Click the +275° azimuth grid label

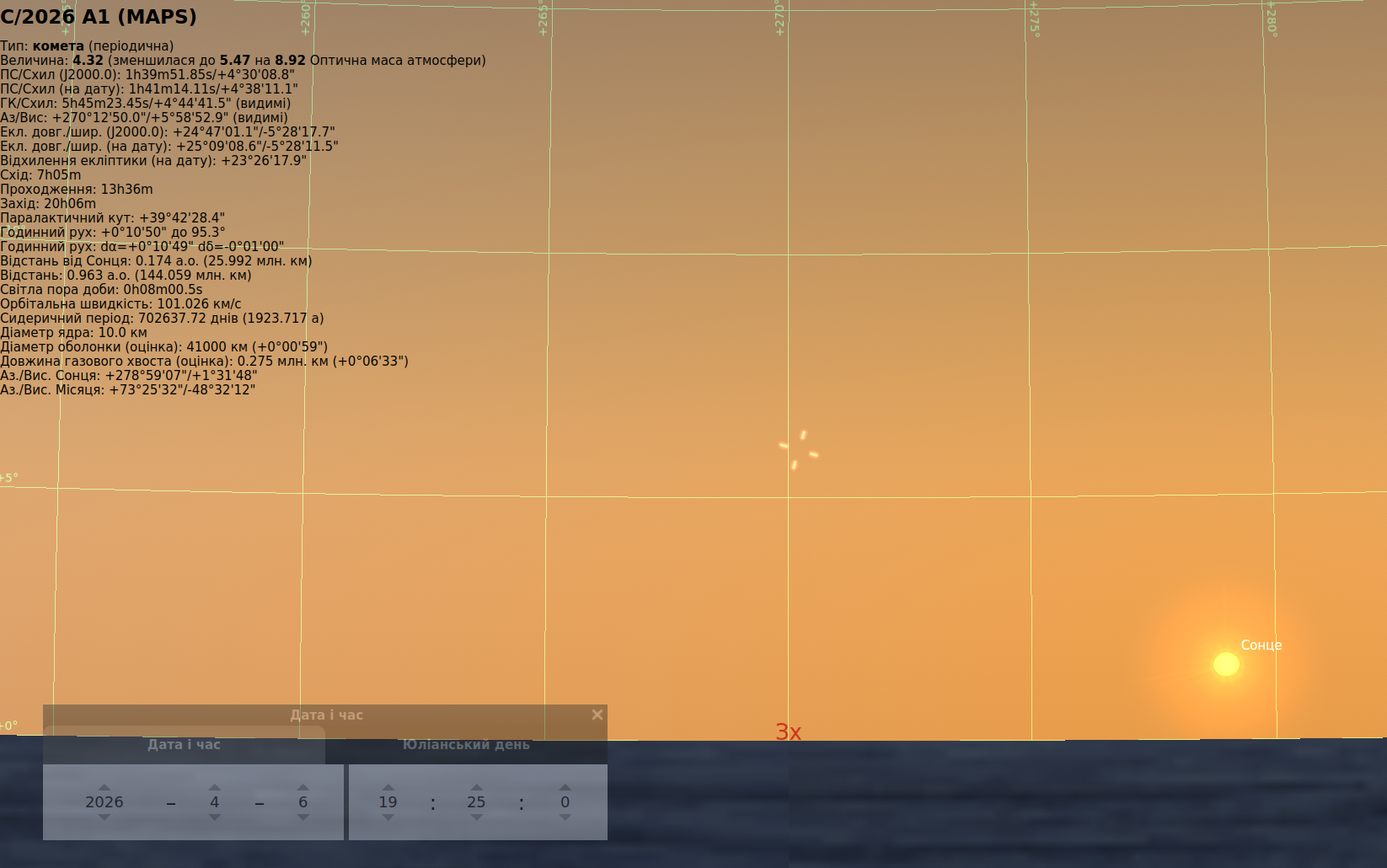[x=1034, y=19]
